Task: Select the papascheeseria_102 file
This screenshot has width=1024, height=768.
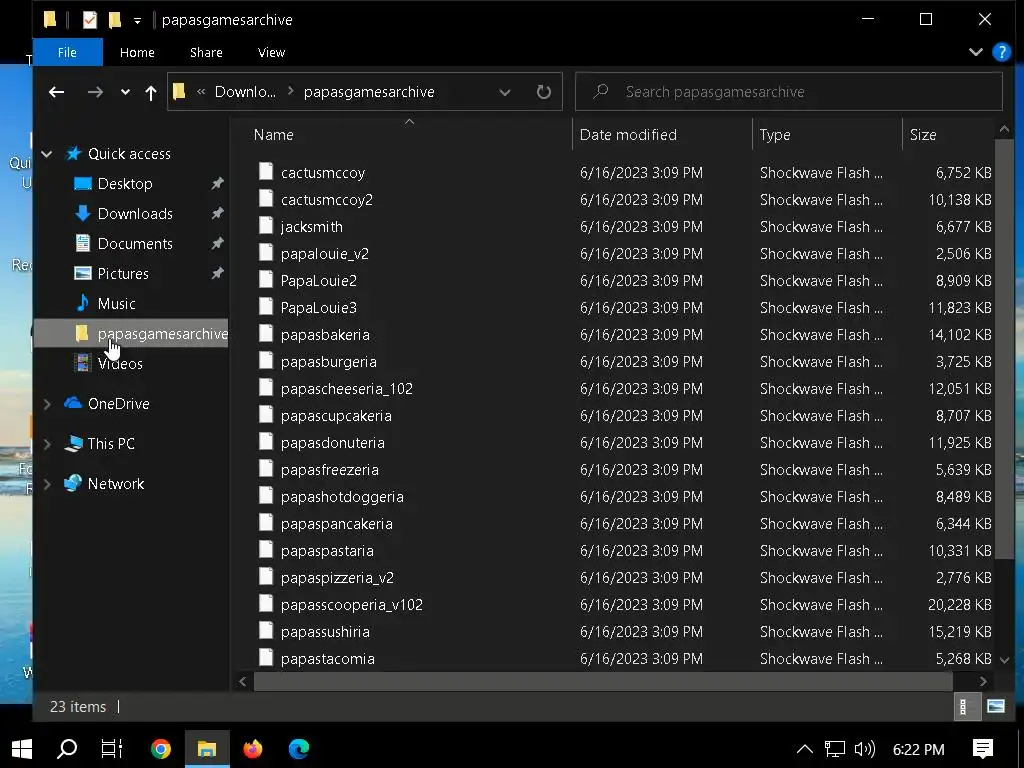Action: (347, 389)
